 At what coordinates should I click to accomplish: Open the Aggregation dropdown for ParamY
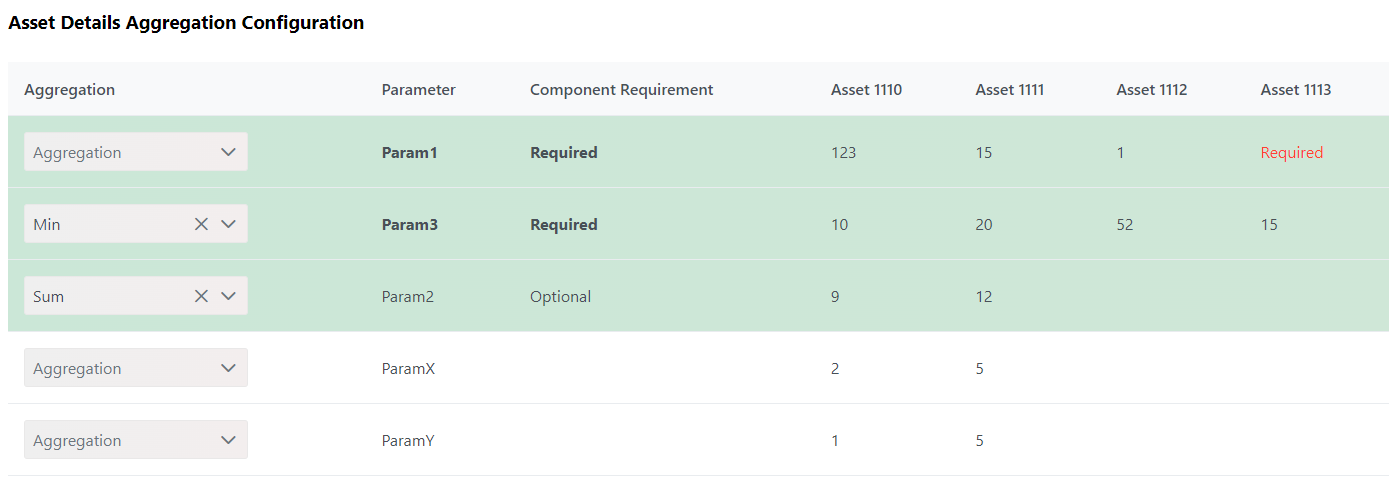tap(136, 440)
